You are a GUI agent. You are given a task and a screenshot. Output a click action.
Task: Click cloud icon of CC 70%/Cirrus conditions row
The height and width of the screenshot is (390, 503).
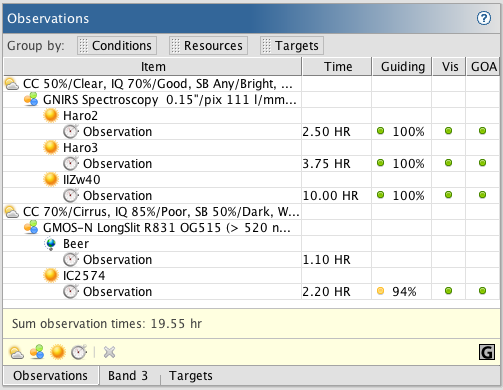[12, 212]
